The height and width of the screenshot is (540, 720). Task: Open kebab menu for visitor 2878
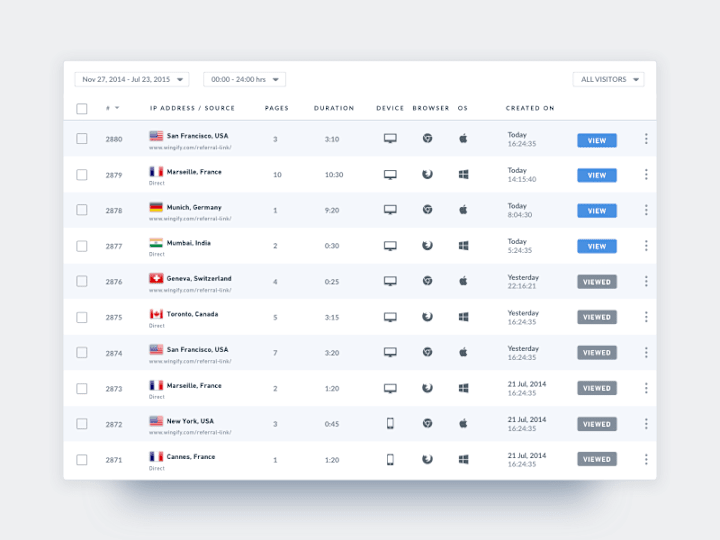click(x=646, y=210)
